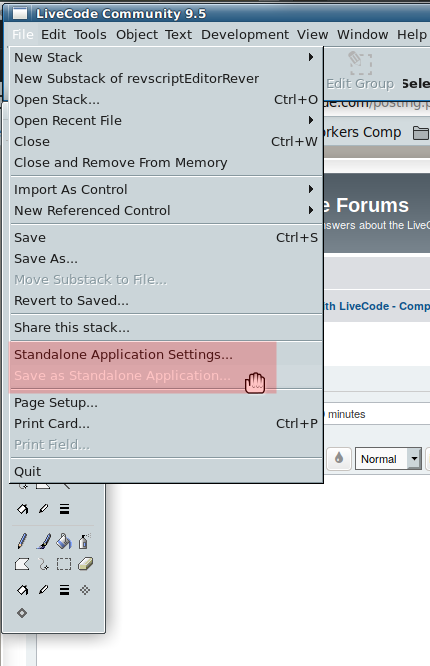This screenshot has width=430, height=666.
Task: Open the Edit menu
Action: coord(53,34)
